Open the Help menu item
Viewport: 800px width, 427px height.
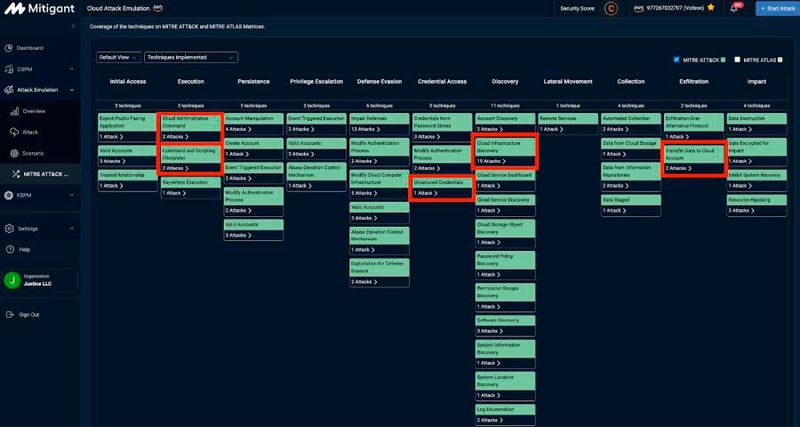[24, 249]
